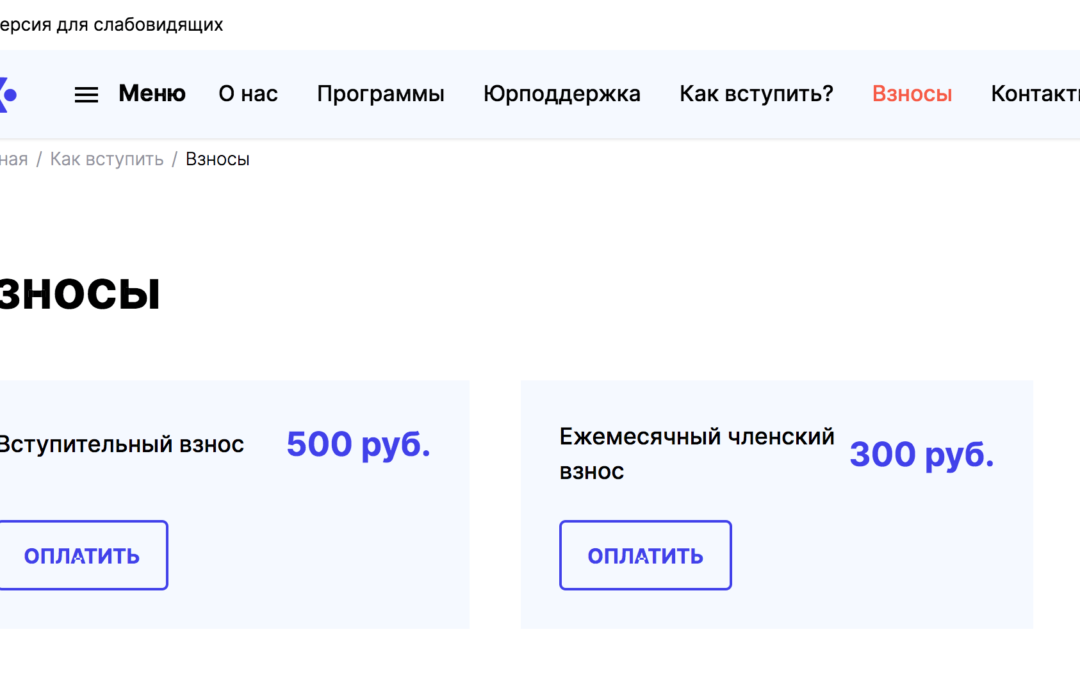Select the Ежемесячный членский взнос label

coord(696,454)
